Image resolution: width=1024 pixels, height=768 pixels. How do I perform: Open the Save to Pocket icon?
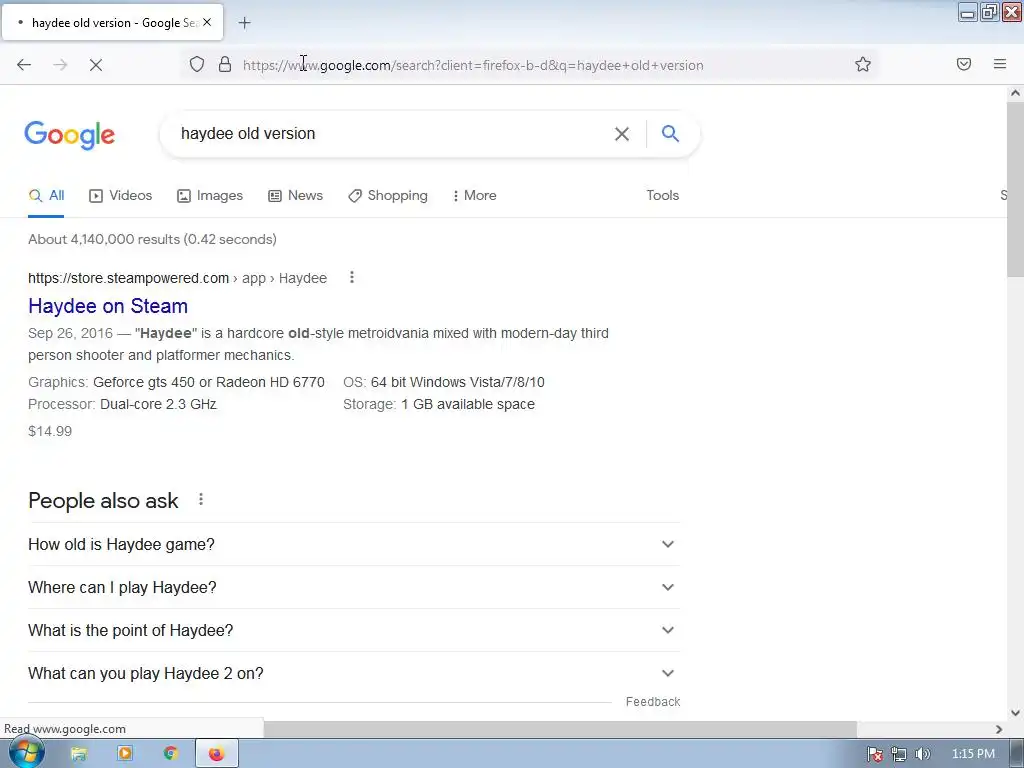coord(964,64)
